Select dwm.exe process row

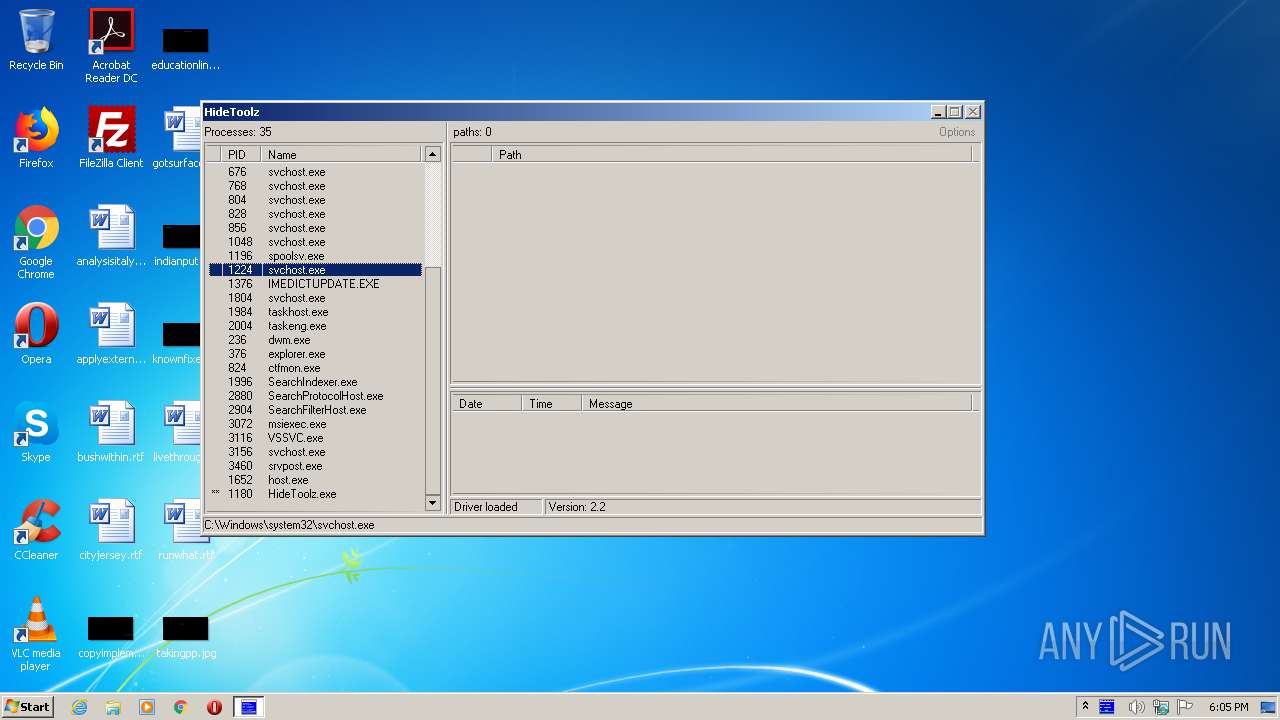point(315,340)
